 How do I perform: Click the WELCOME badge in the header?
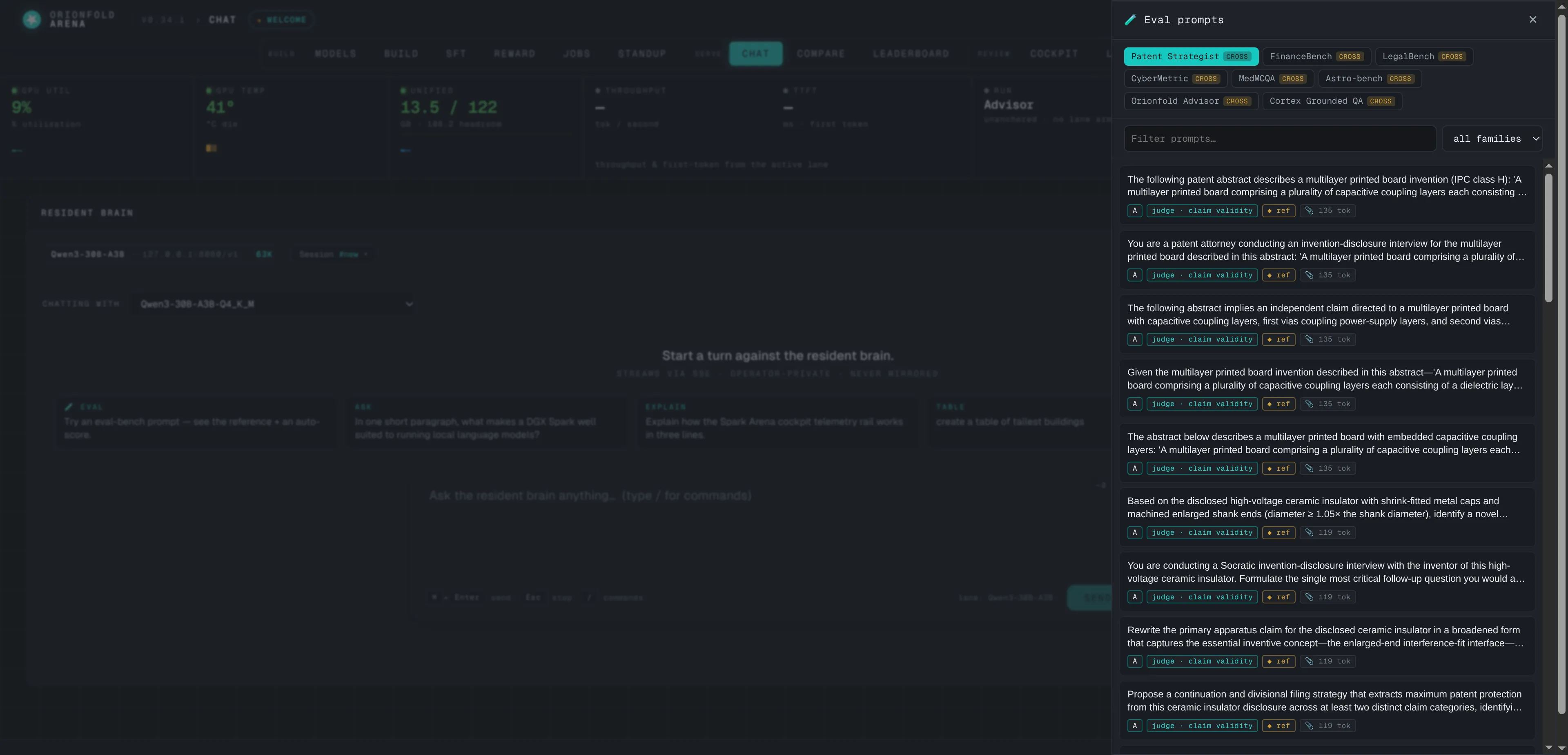click(x=282, y=20)
